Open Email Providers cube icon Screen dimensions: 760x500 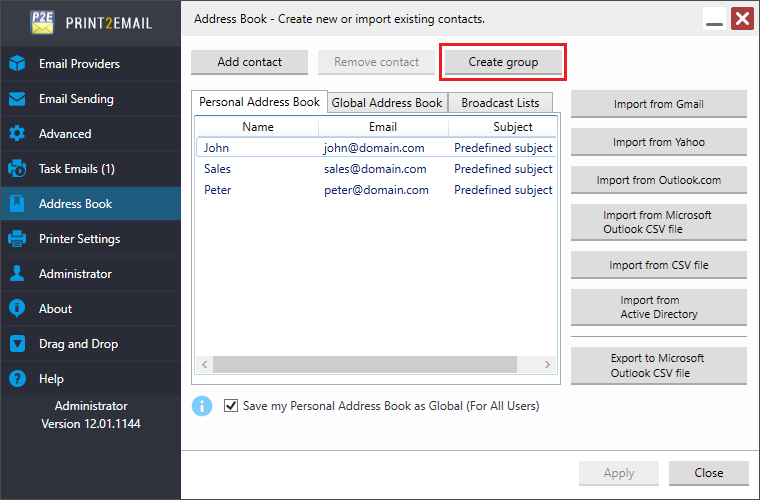click(x=17, y=63)
